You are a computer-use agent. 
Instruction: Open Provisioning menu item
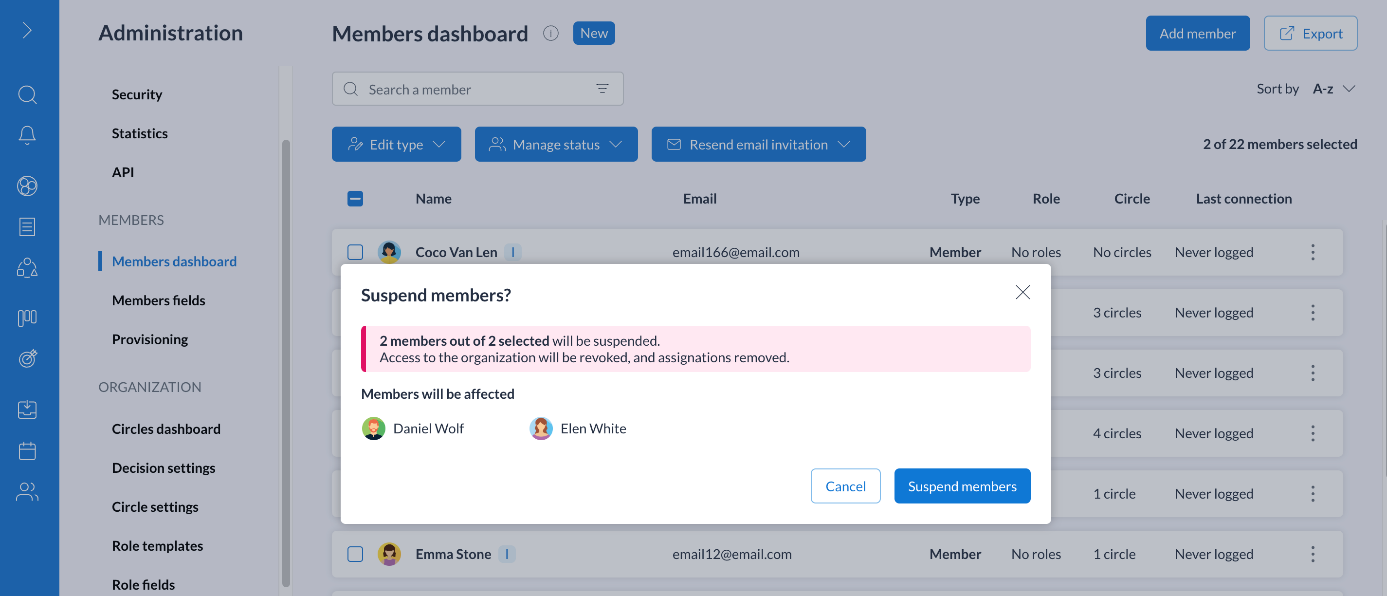[x=150, y=339]
